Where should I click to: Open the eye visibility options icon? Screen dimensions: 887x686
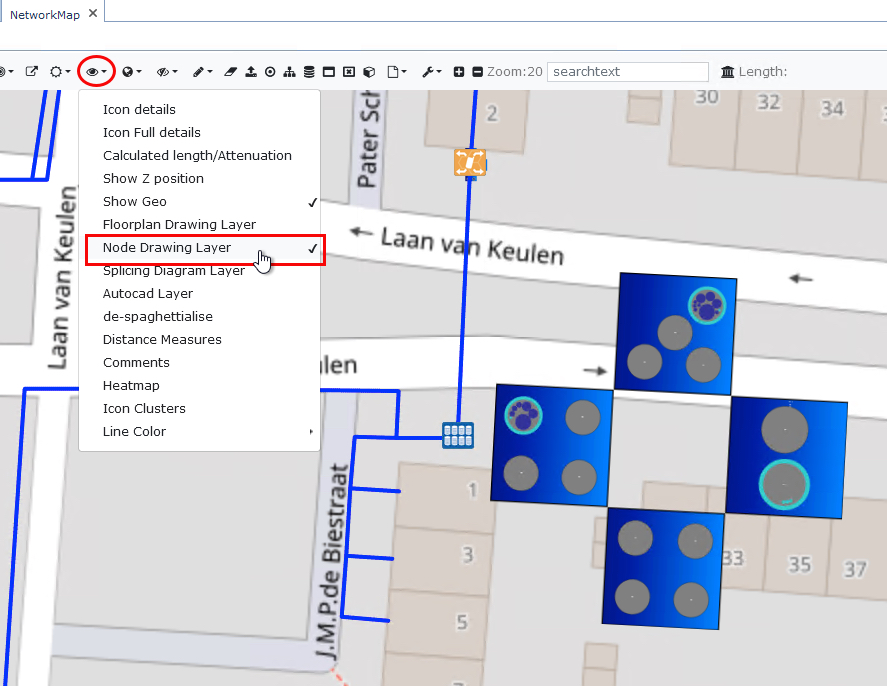tap(92, 72)
